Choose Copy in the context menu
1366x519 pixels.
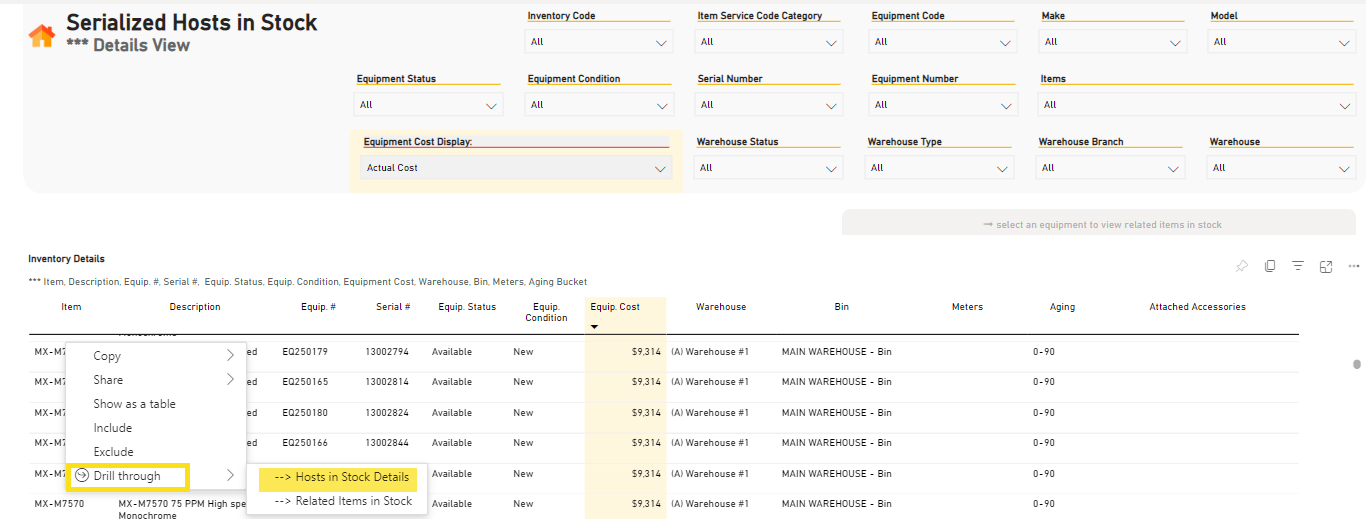[x=156, y=356]
